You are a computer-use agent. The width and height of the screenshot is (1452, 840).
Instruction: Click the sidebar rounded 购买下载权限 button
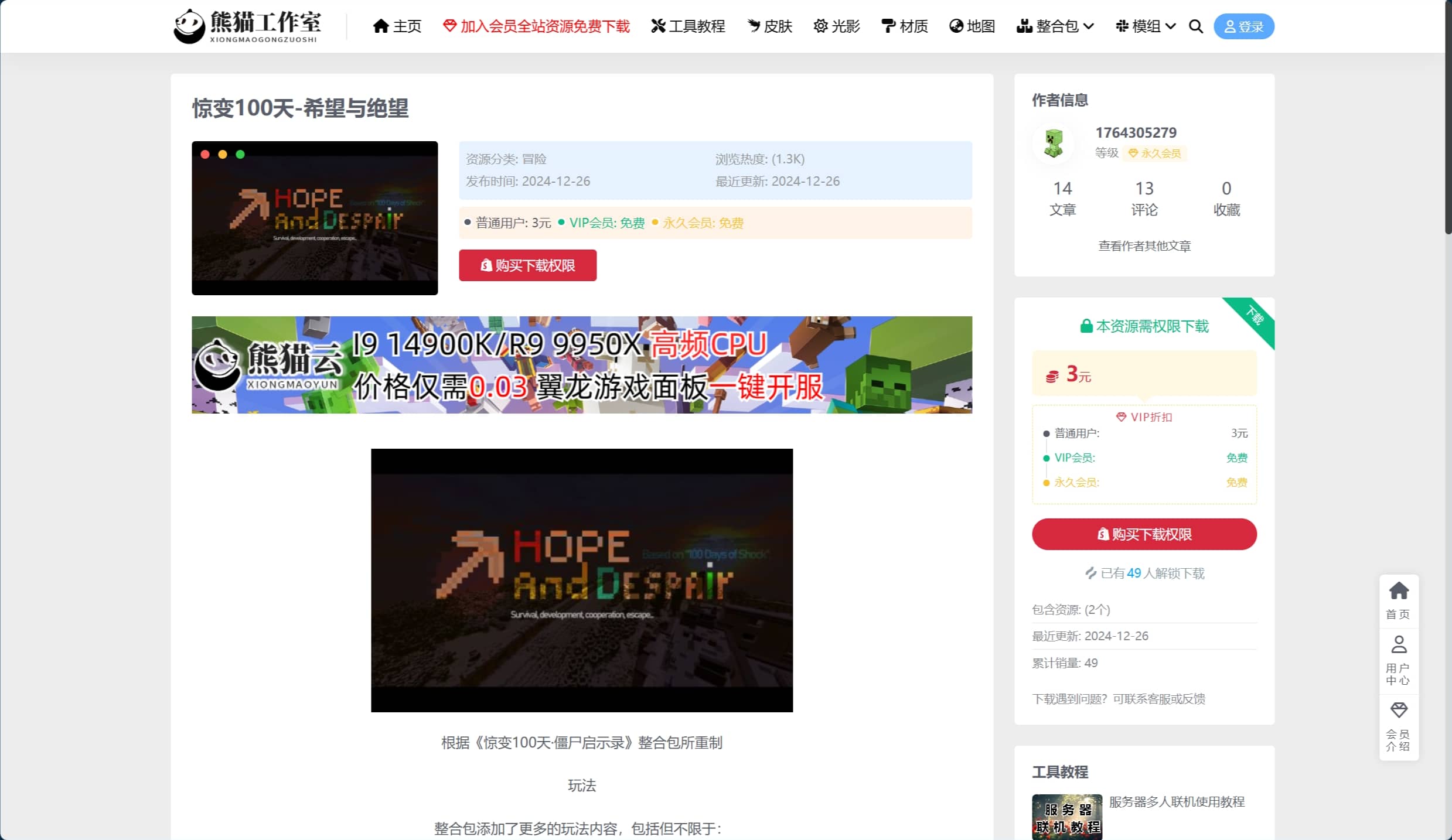pos(1144,534)
